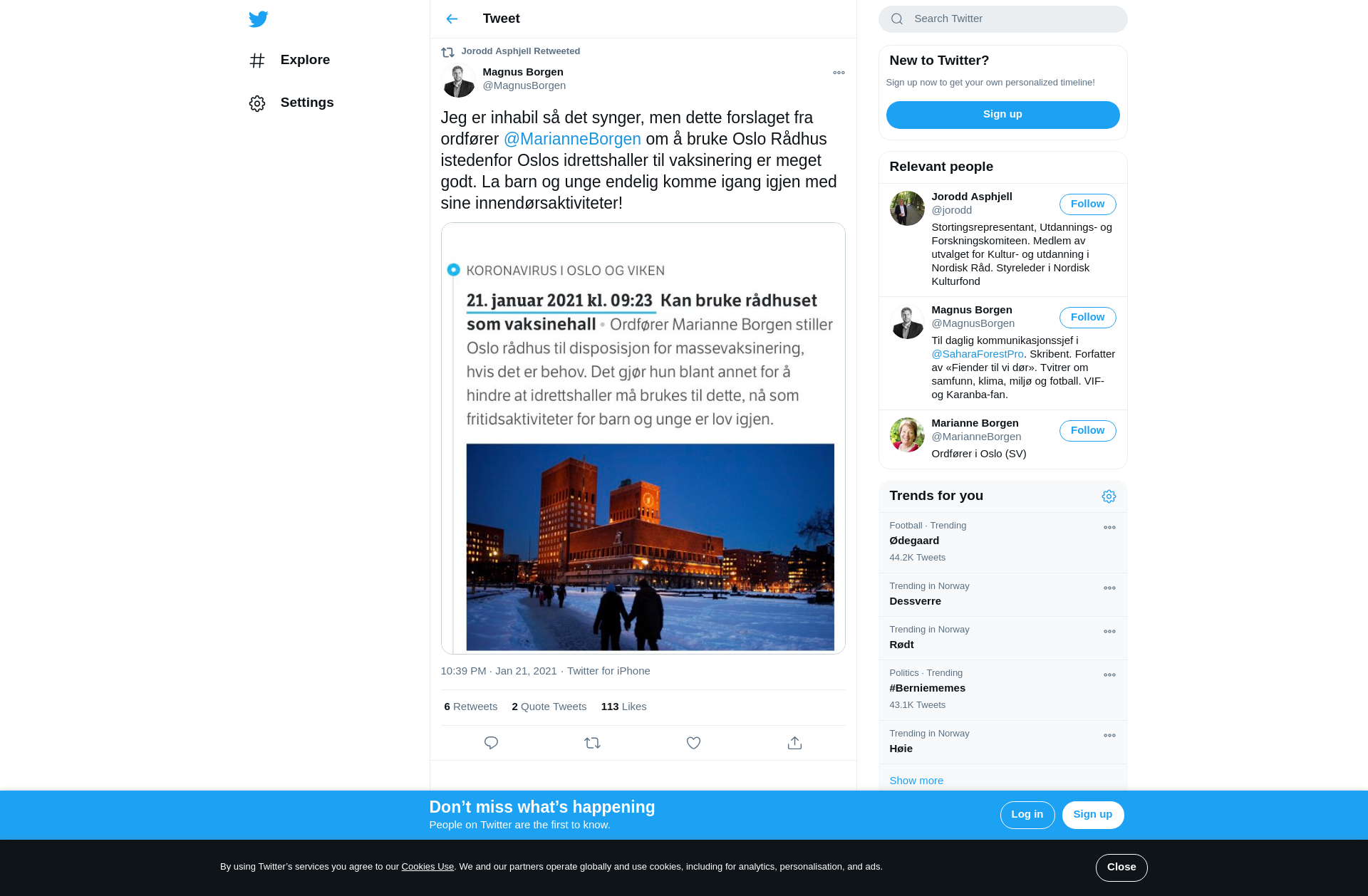Open the Ødegaard trend

[x=1002, y=543]
